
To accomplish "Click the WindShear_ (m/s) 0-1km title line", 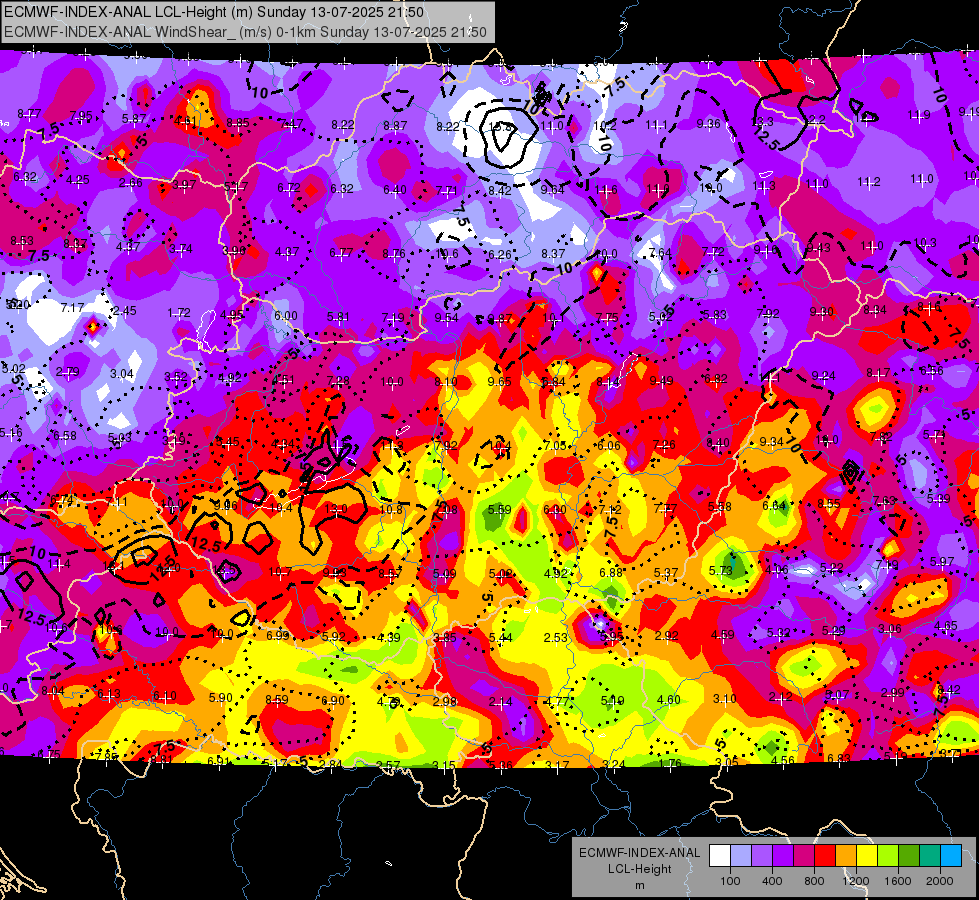I will tap(245, 32).
